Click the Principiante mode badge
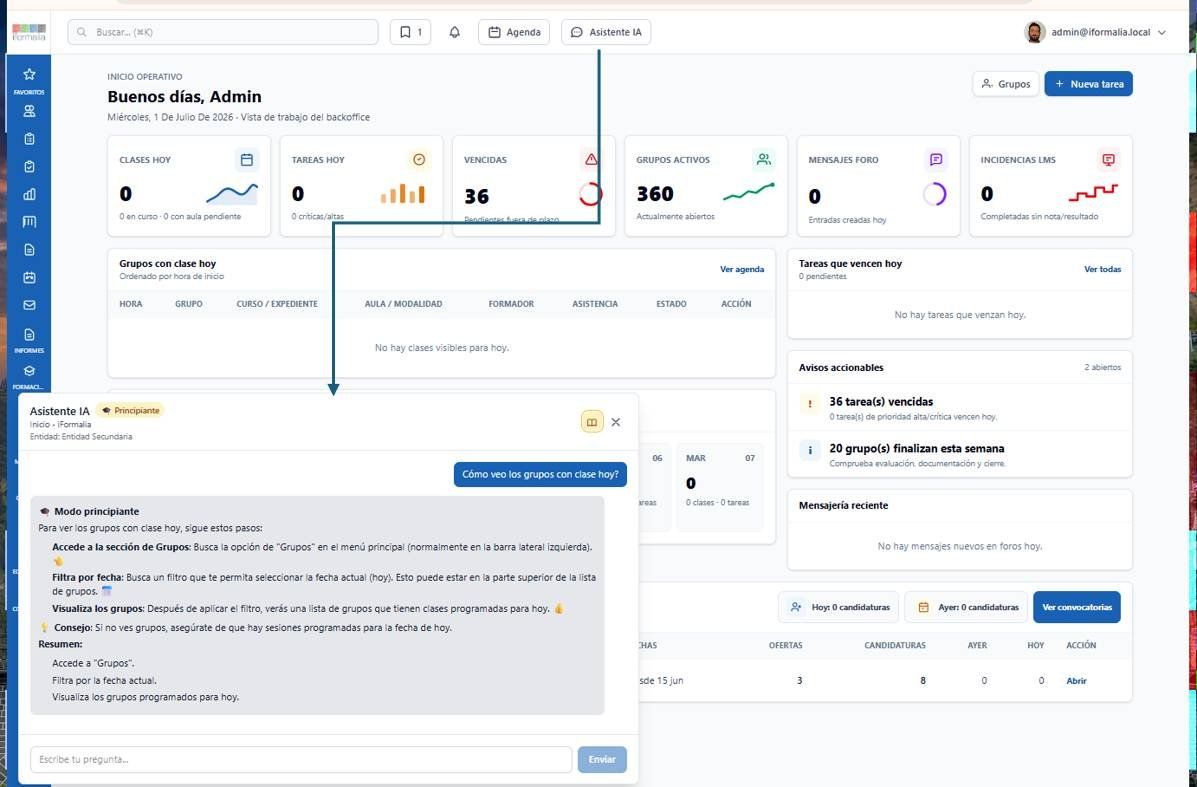Image resolution: width=1197 pixels, height=787 pixels. point(131,411)
